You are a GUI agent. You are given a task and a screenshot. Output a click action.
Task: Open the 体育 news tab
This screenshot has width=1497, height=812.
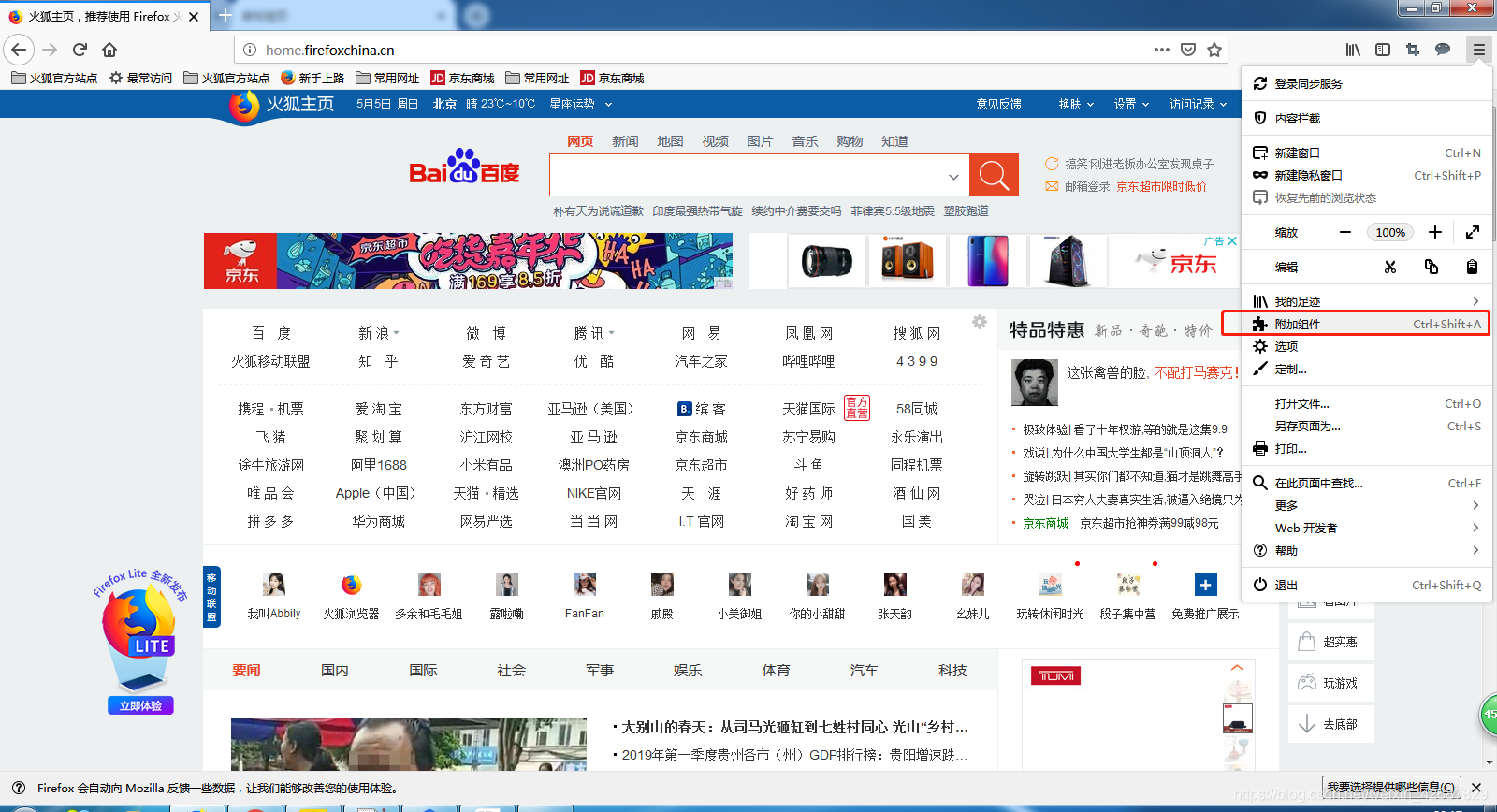pyautogui.click(x=776, y=670)
